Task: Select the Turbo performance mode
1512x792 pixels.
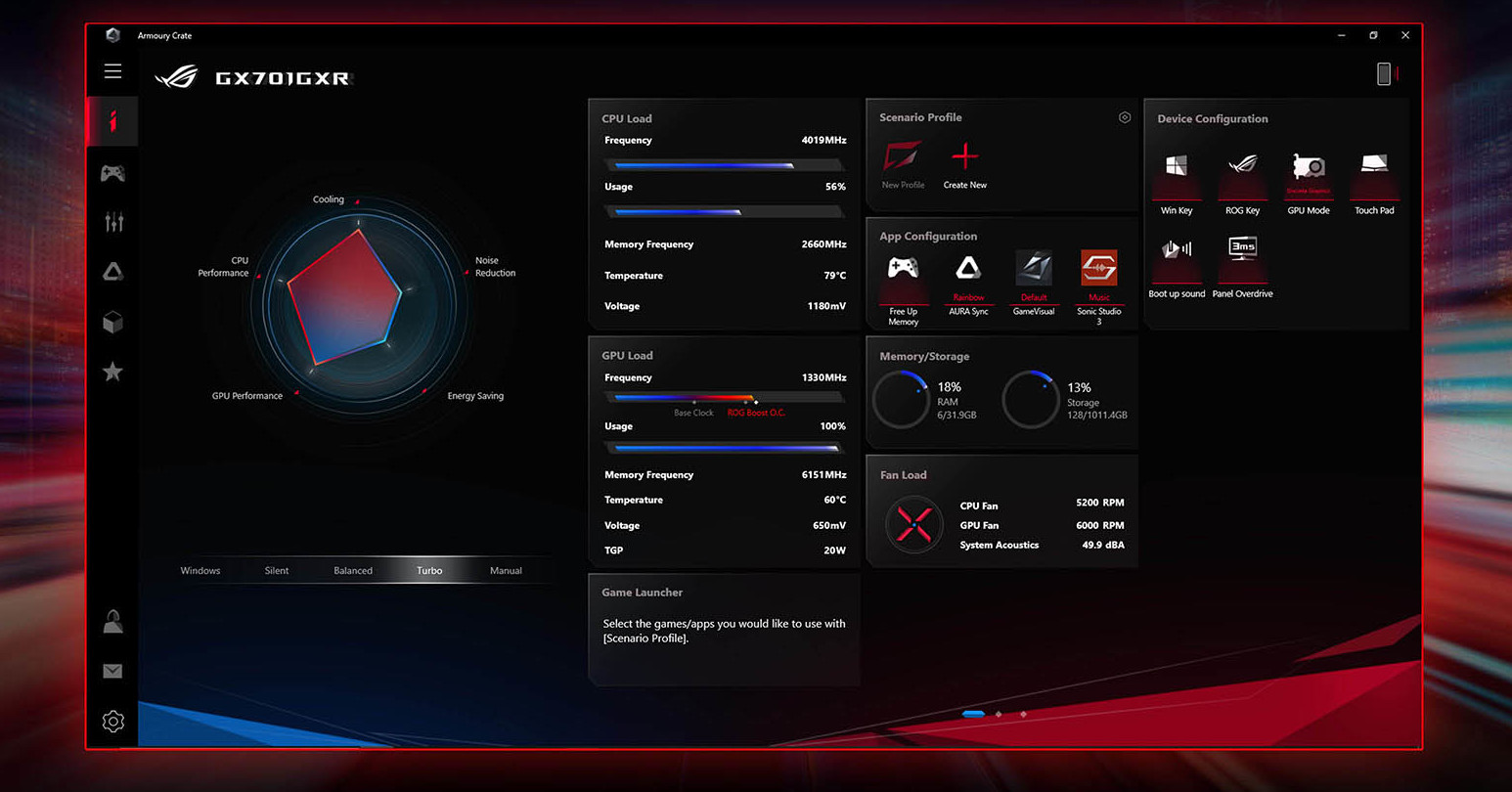Action: (x=429, y=570)
